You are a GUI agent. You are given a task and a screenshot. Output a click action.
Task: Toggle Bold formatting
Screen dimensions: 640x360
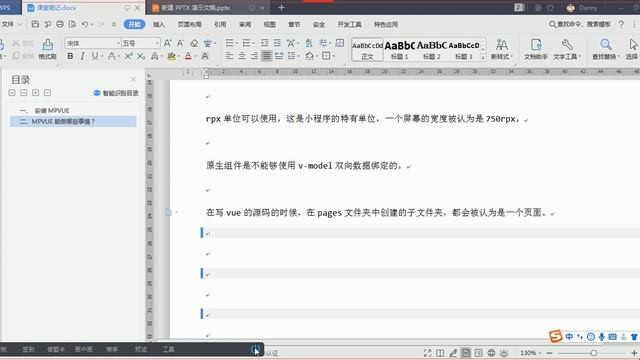click(70, 56)
